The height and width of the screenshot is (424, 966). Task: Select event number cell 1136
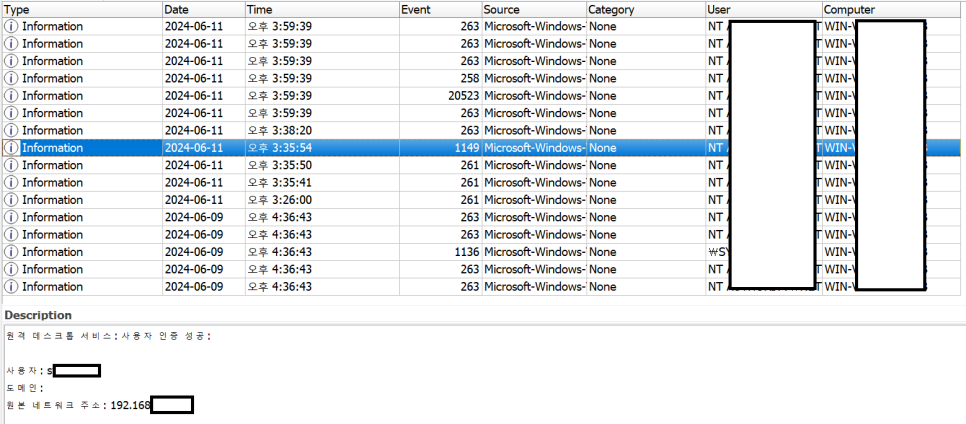(440, 252)
